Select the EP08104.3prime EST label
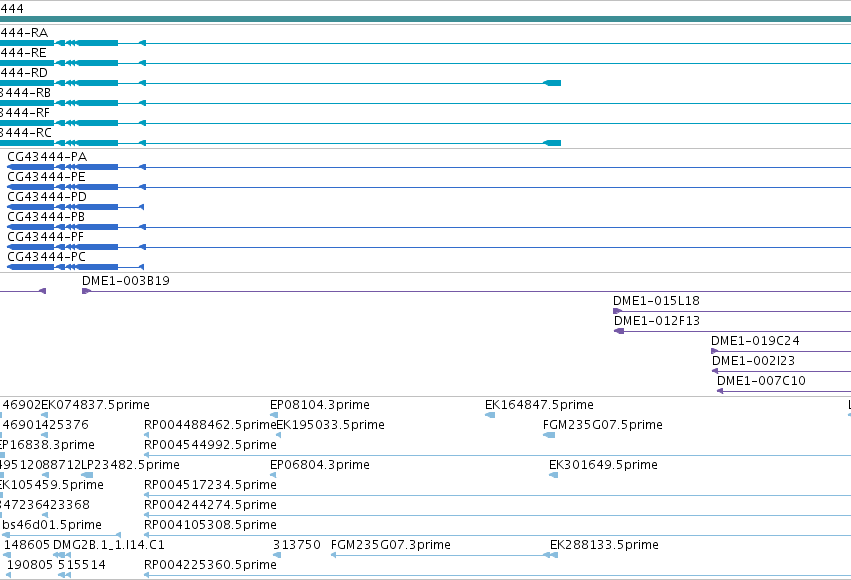Screen dimensions: 851x580 tap(320, 405)
